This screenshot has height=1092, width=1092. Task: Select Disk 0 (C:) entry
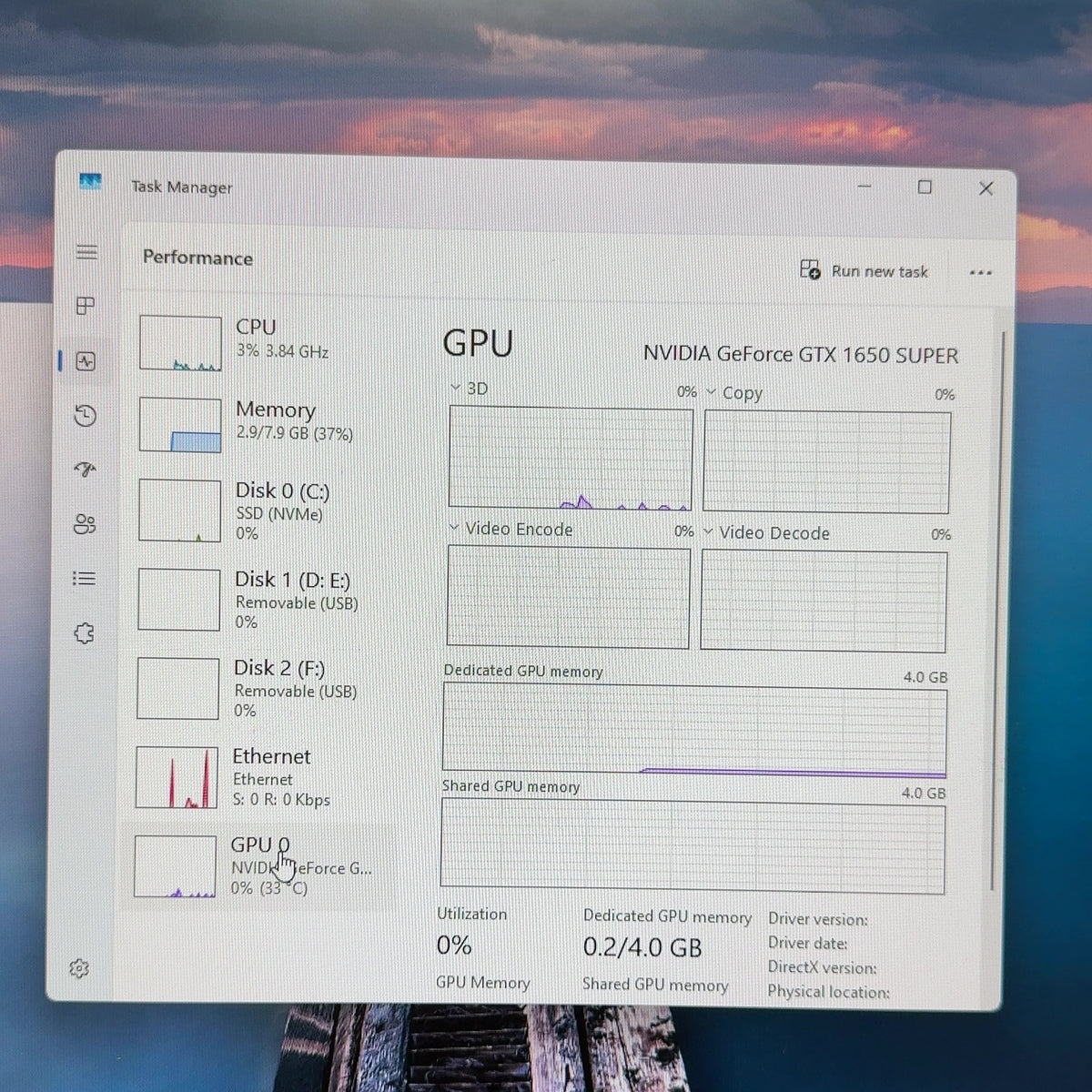tap(265, 511)
